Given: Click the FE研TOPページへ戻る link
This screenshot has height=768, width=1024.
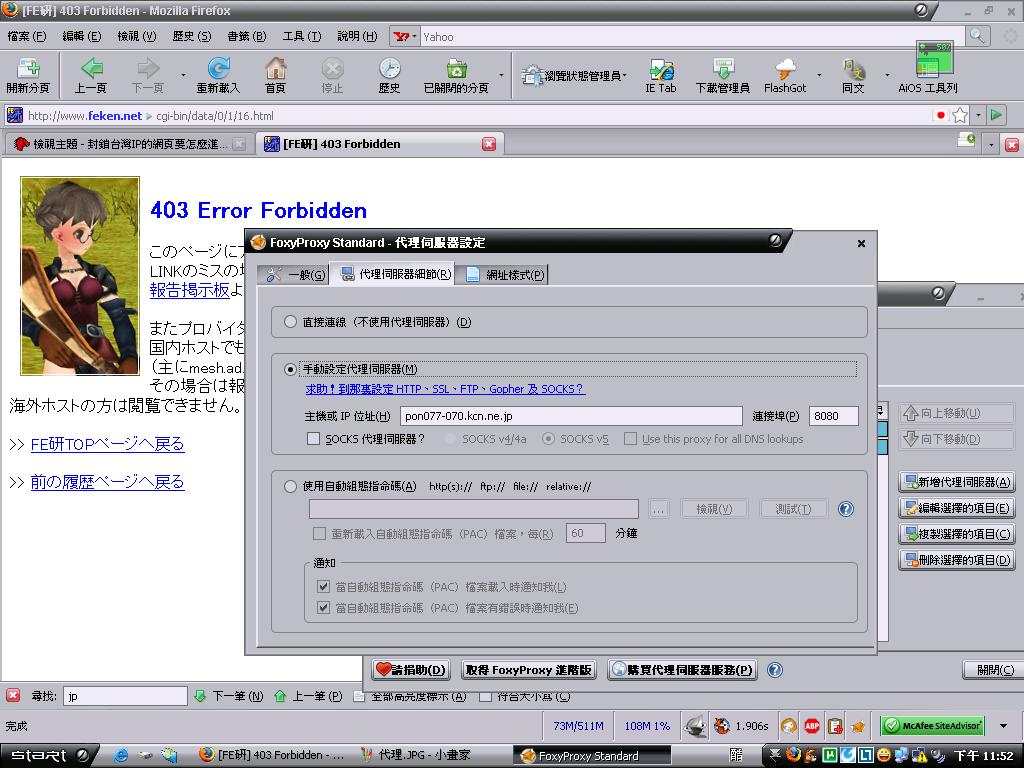Looking at the screenshot, I should click(107, 444).
